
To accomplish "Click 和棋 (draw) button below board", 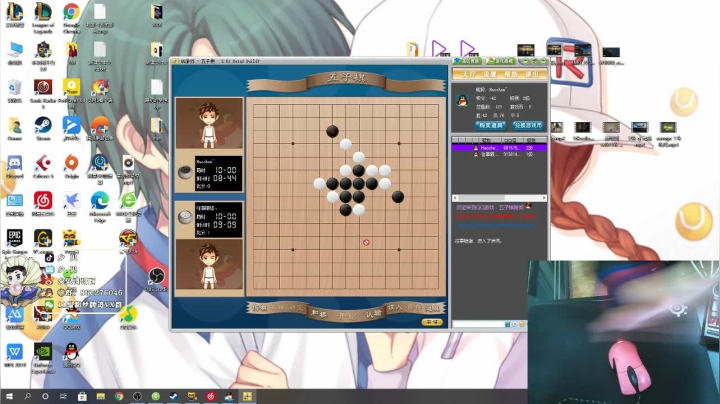I will pyautogui.click(x=319, y=314).
